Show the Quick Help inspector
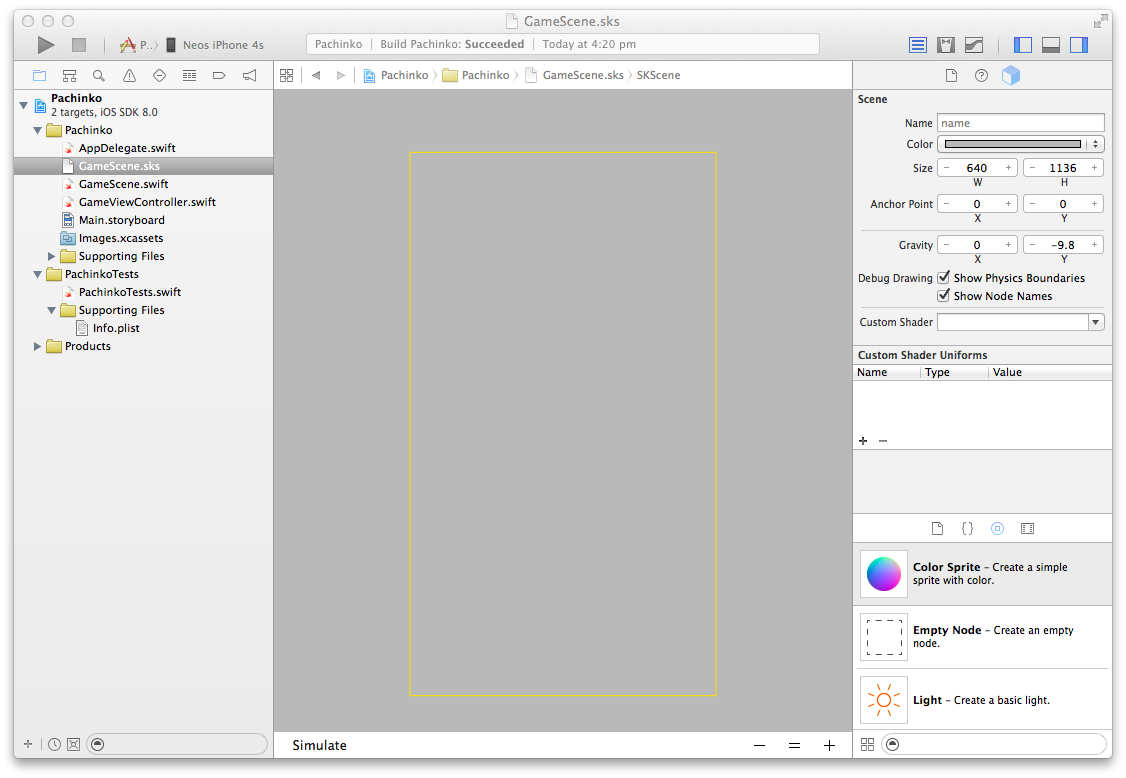The height and width of the screenshot is (778, 1126). (981, 75)
